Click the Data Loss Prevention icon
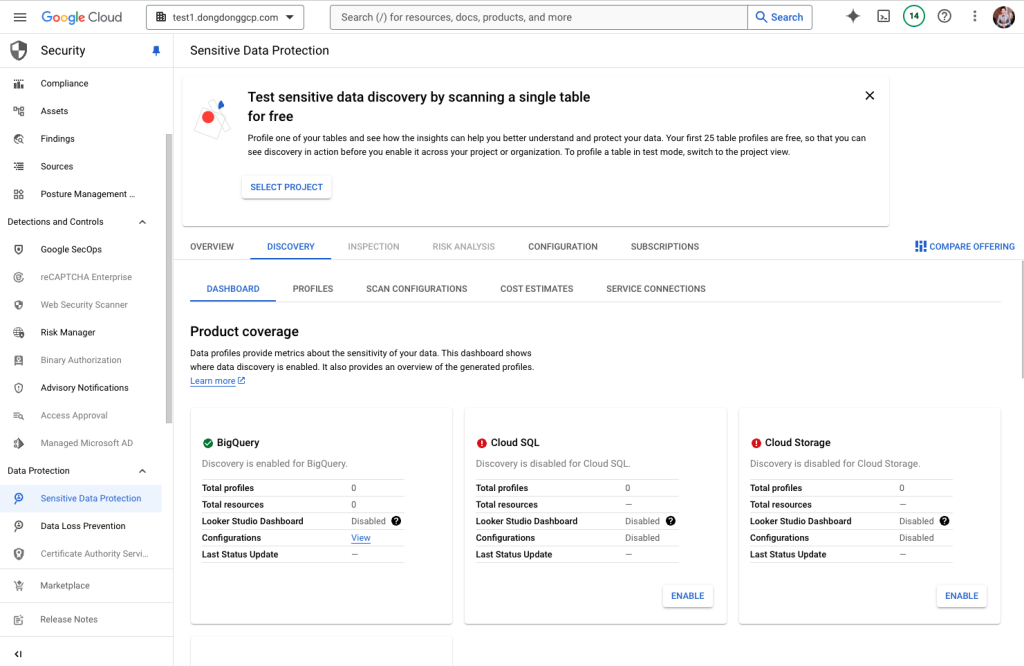Viewport: 1024px width, 666px height. click(19, 526)
